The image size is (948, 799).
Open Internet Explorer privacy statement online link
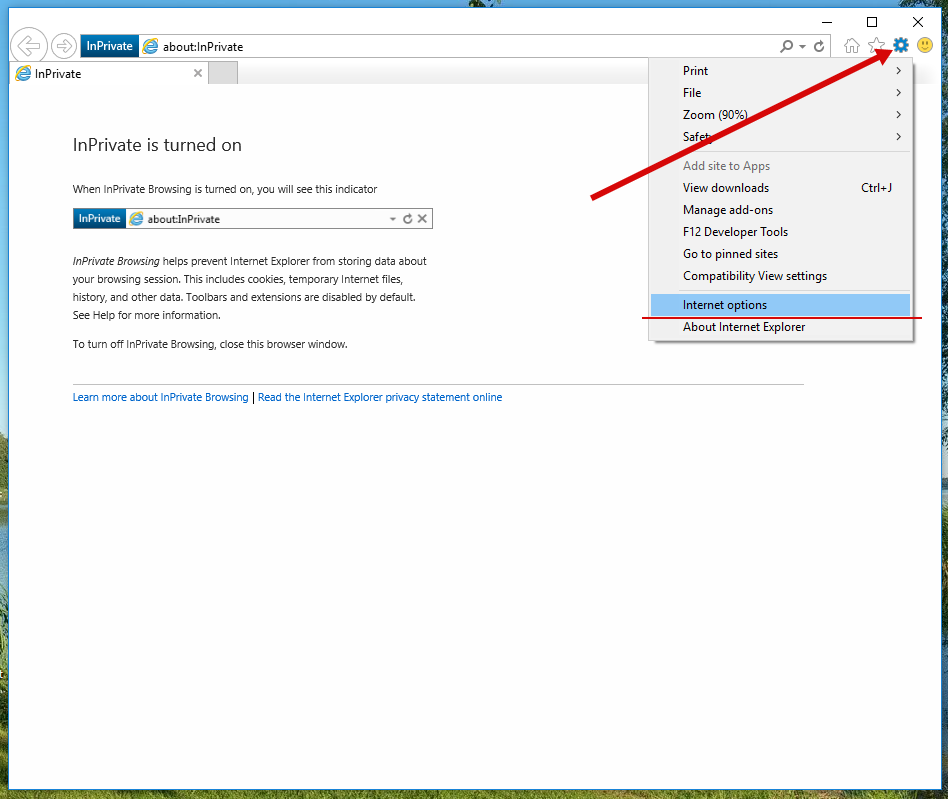click(x=380, y=397)
